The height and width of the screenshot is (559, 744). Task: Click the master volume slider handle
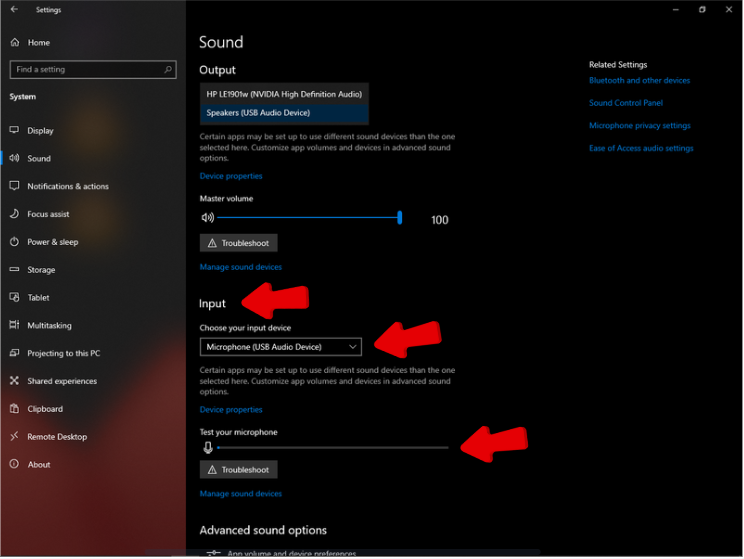click(x=400, y=217)
